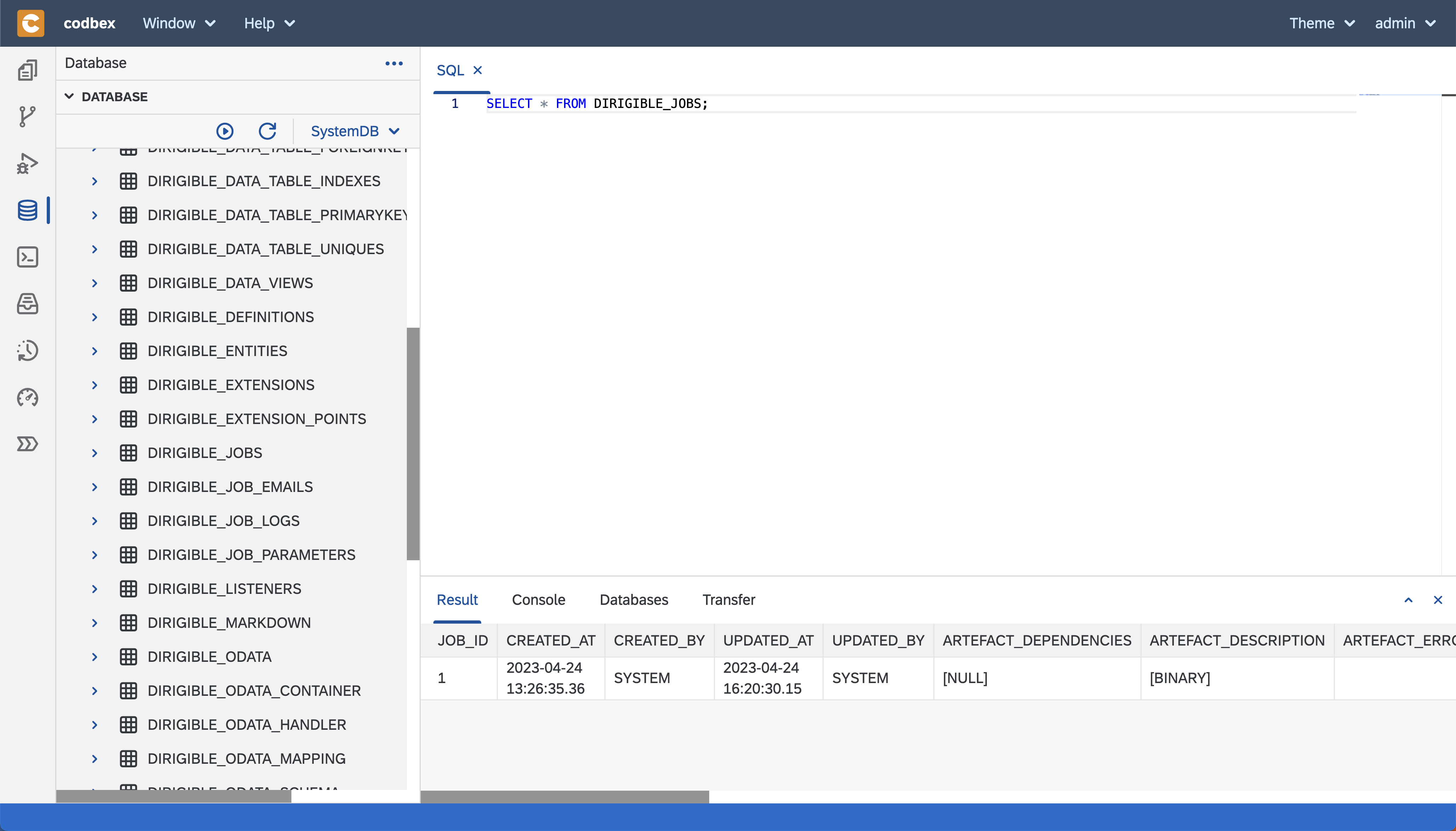The height and width of the screenshot is (831, 1456).
Task: Expand the DIRIGIBLE_JOB_LOGS node
Action: (x=95, y=521)
